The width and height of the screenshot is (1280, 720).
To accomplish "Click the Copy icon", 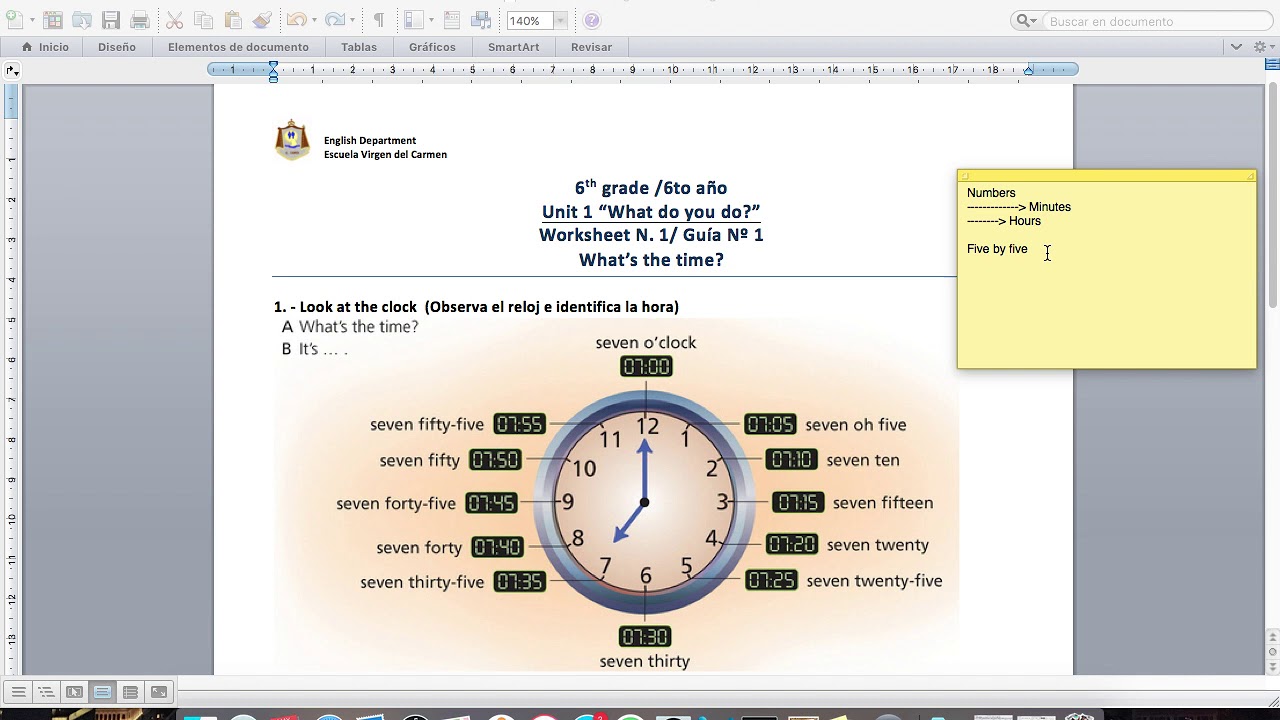I will (204, 20).
